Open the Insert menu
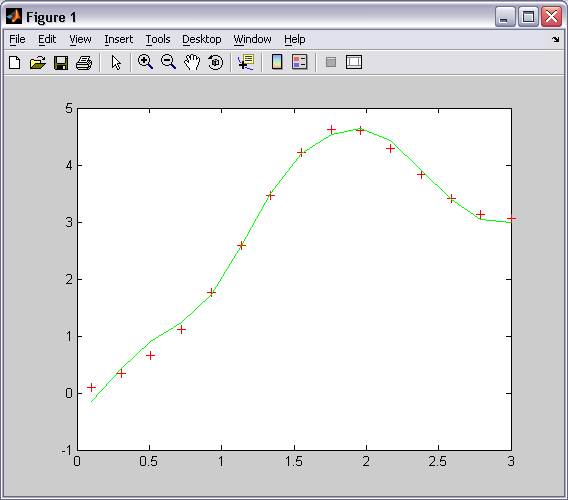The image size is (568, 500). click(x=118, y=39)
